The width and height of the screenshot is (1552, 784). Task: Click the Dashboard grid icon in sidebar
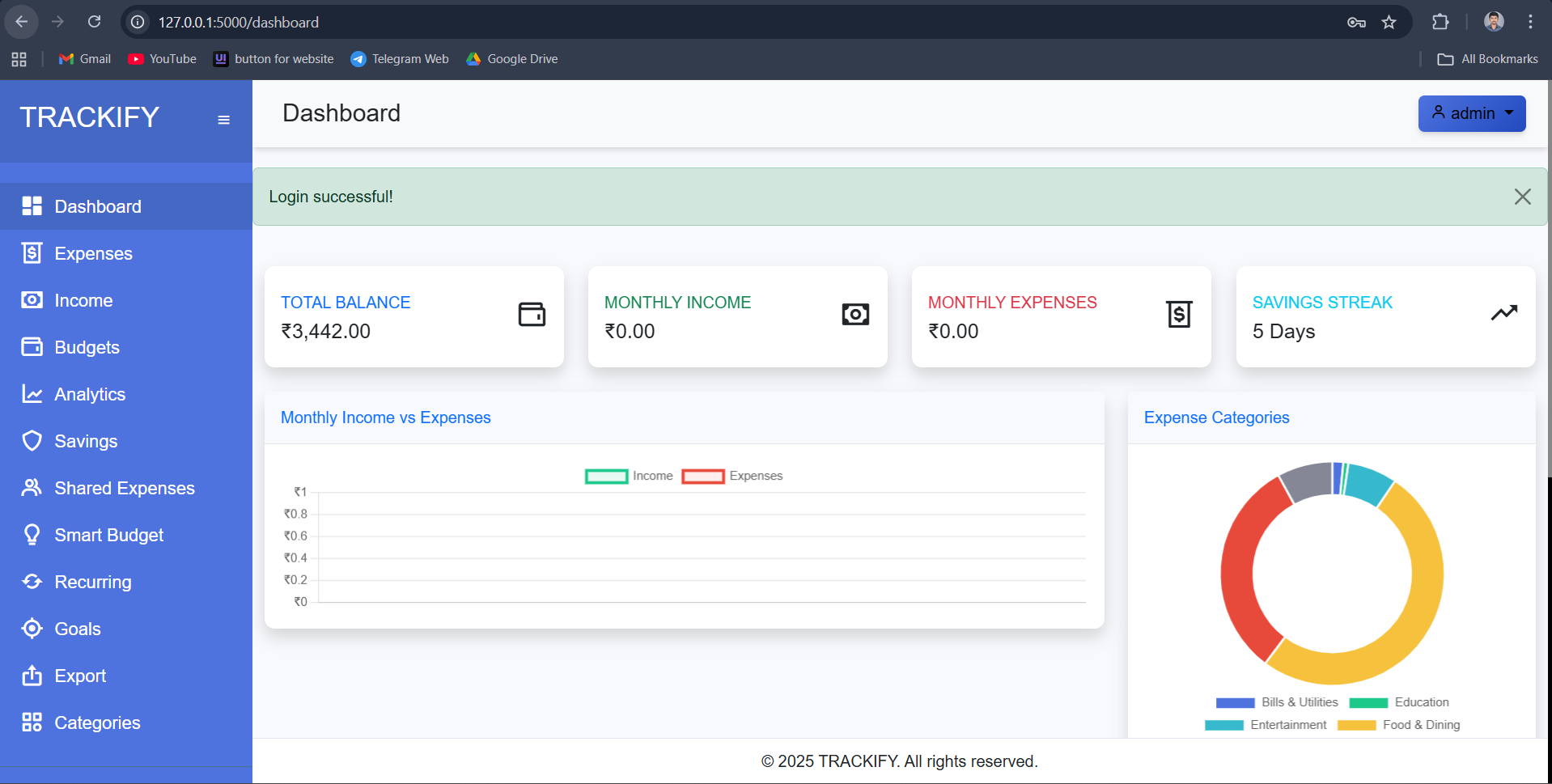click(32, 206)
